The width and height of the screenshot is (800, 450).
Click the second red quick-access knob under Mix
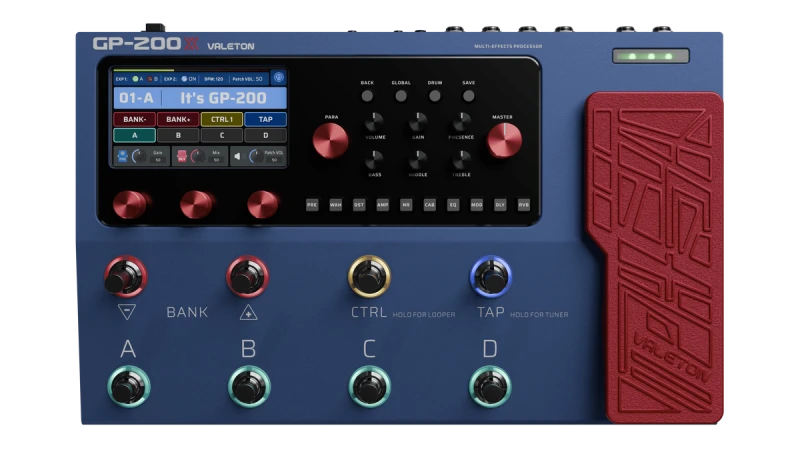coord(197,205)
